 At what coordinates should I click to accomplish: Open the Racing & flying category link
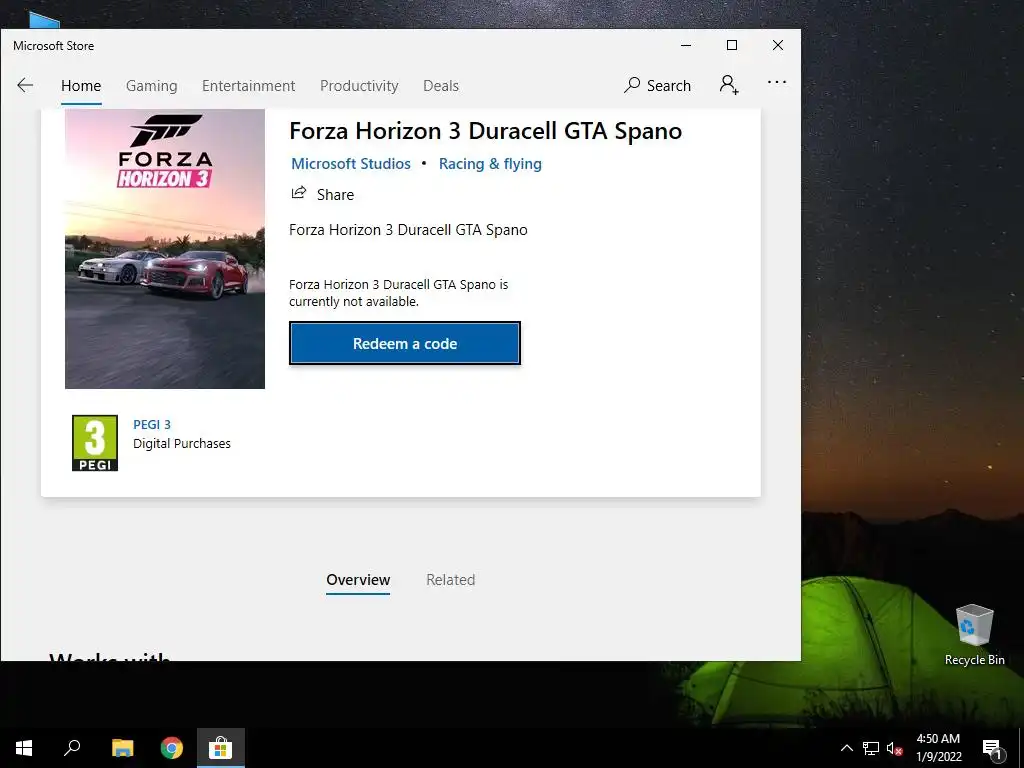pos(490,164)
